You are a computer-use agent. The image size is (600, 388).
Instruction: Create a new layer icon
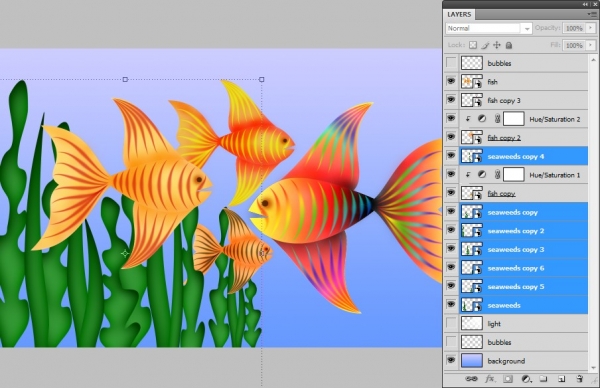(561, 379)
